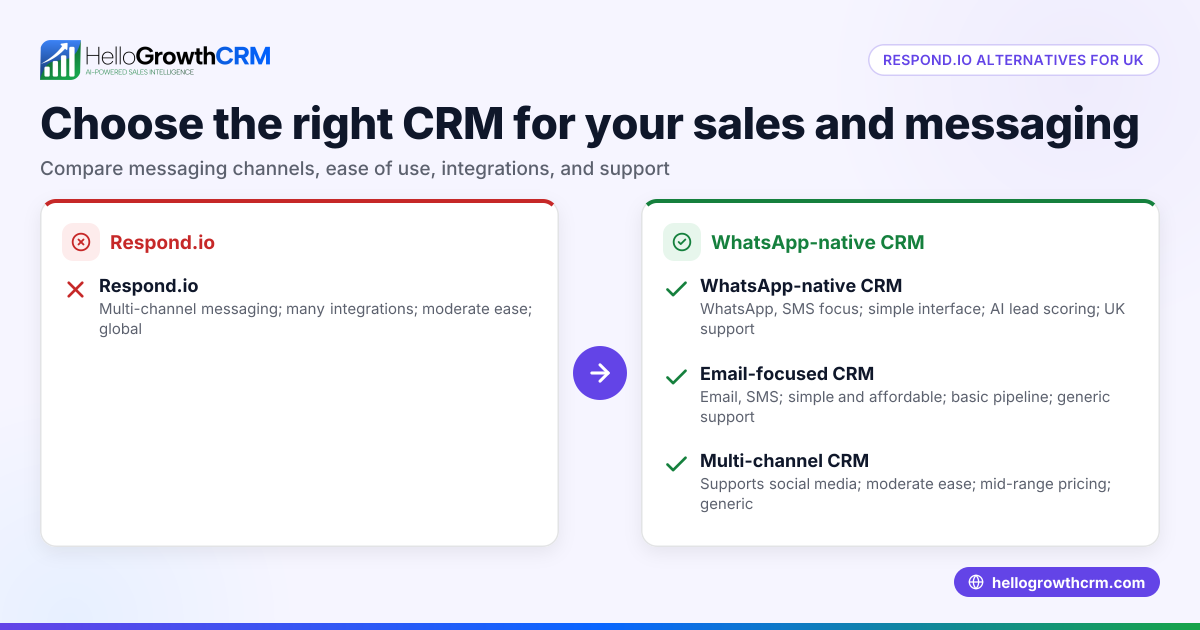
Task: Click the green checkmark next to Multi-channel CRM
Action: pyautogui.click(x=676, y=464)
